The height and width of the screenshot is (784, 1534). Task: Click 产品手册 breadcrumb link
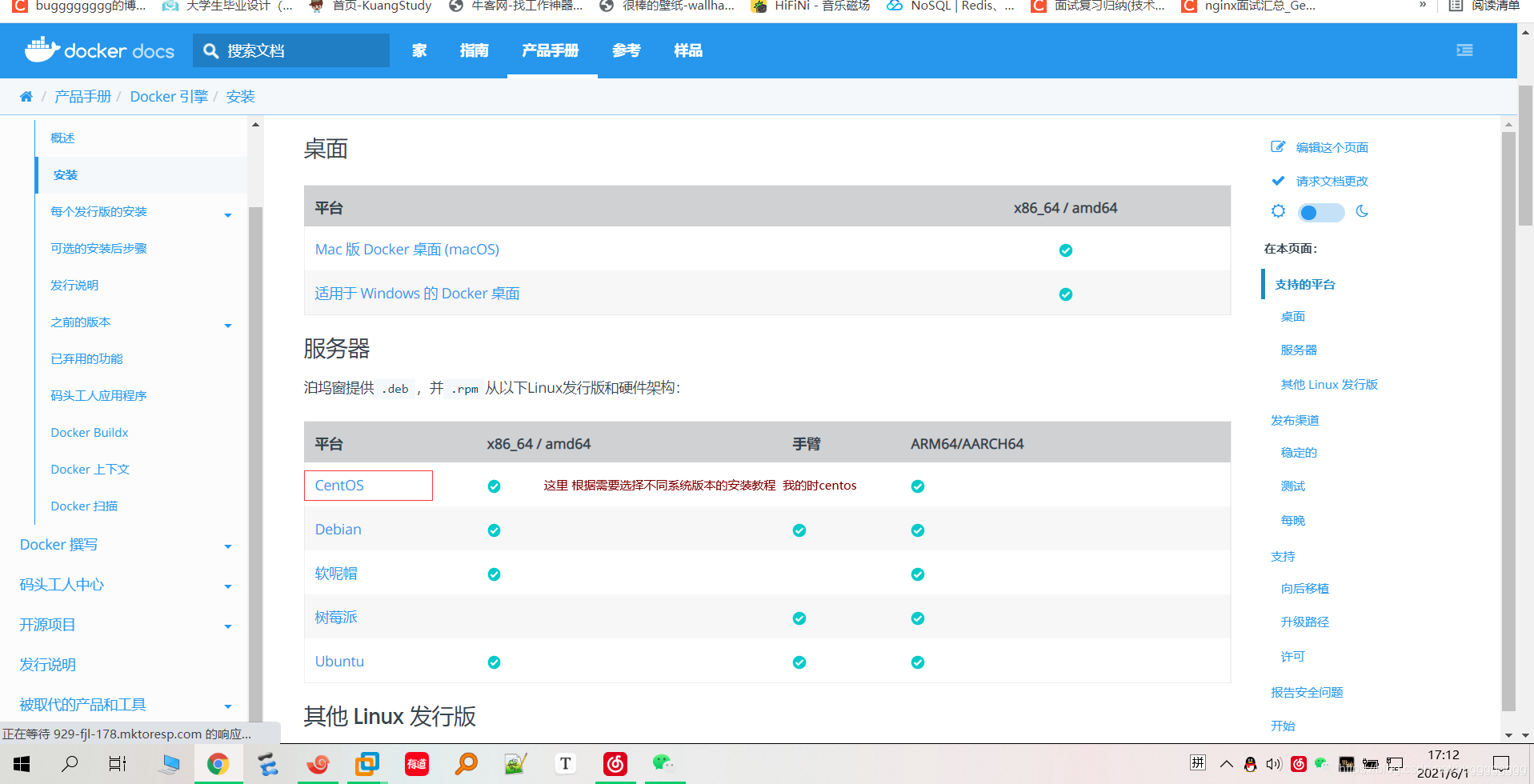pyautogui.click(x=82, y=97)
